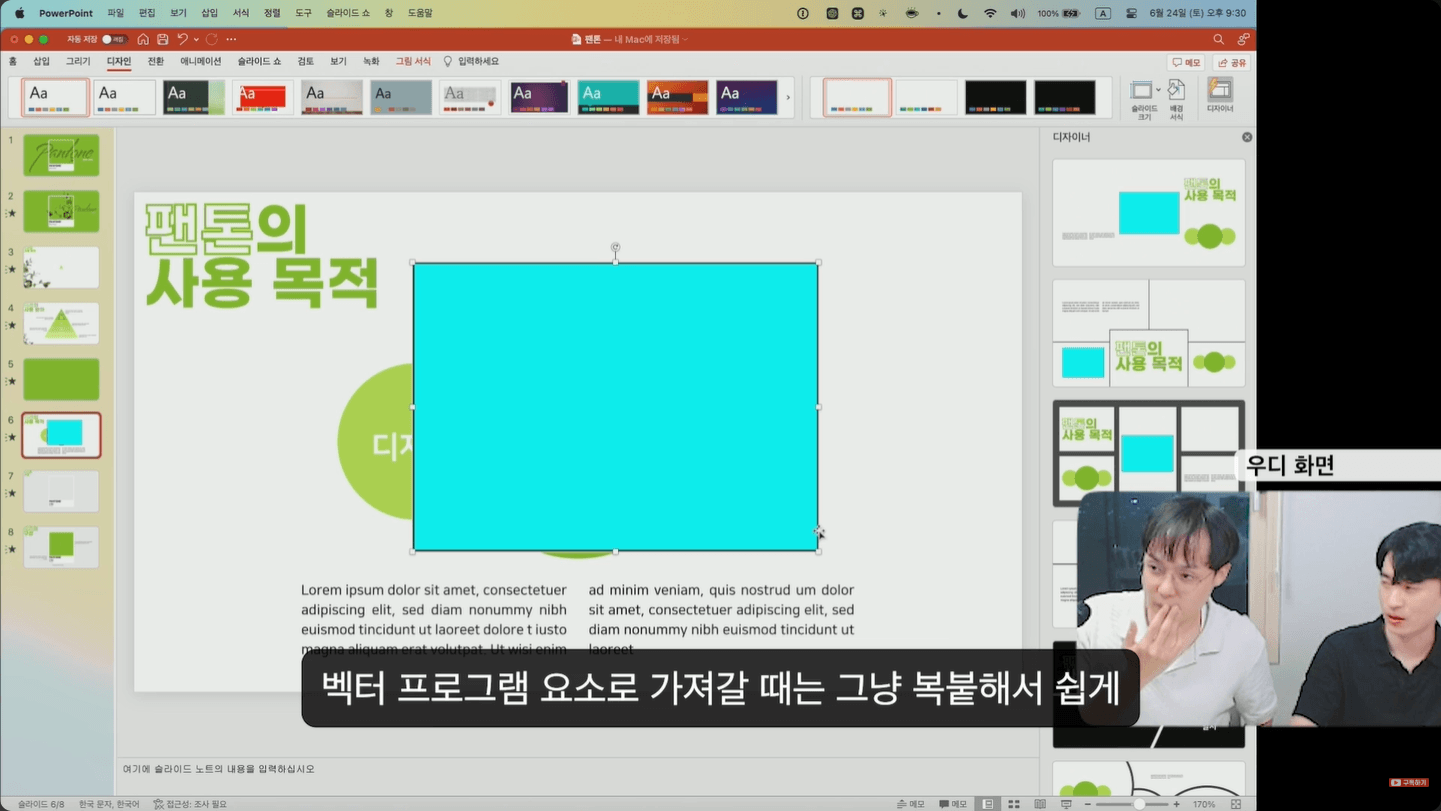The image size is (1441, 811).
Task: Open the 슬라이드 쇼 ribbon tab
Action: tap(259, 61)
